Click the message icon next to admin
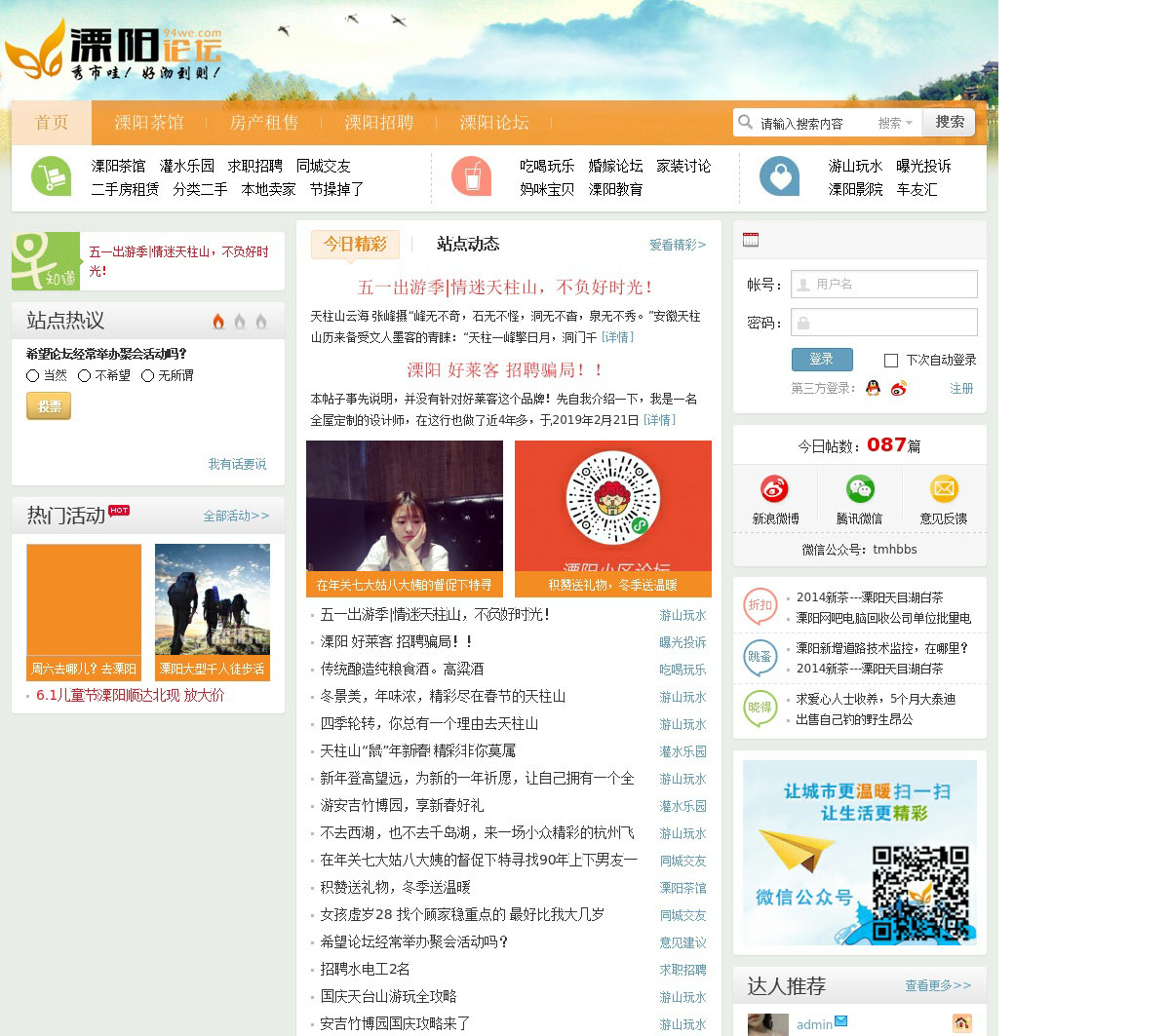Viewport: 1170px width, 1036px height. pos(840,1021)
